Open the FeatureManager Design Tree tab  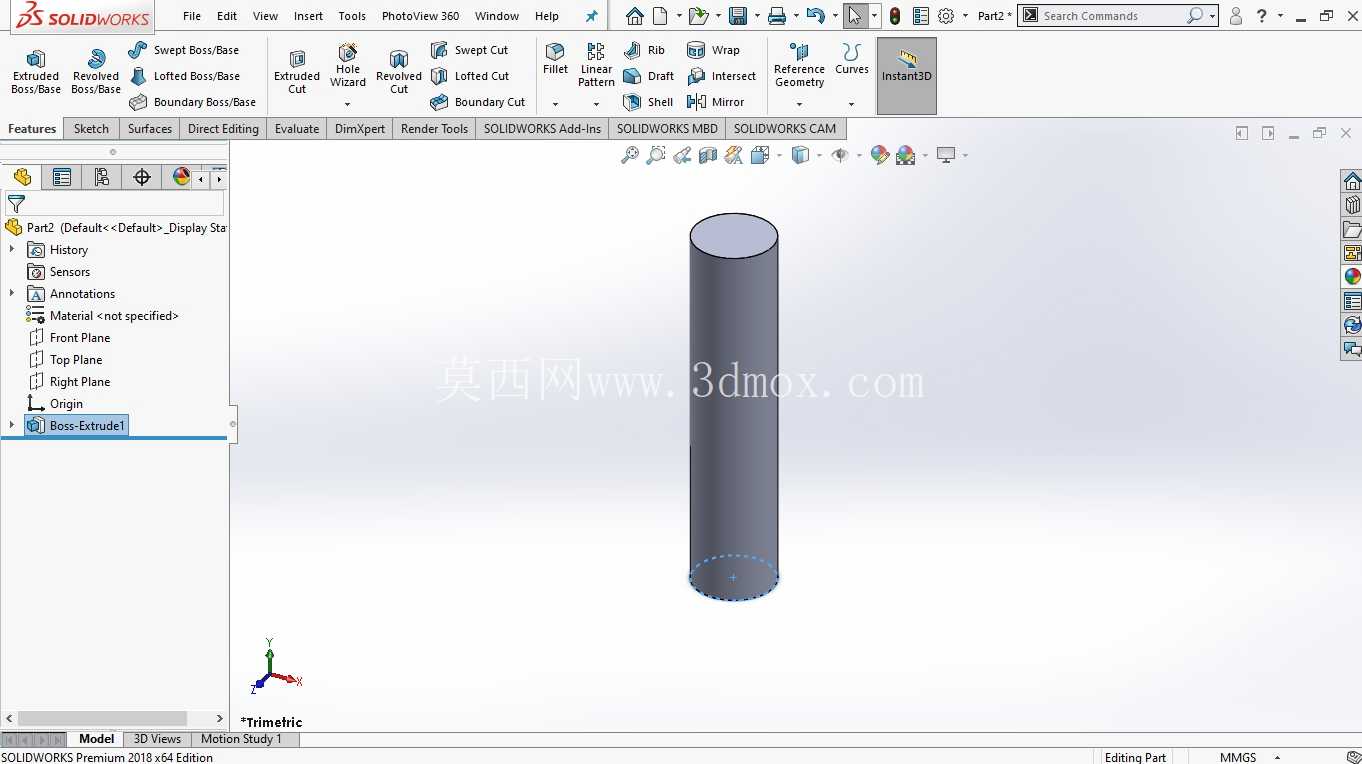(22, 177)
